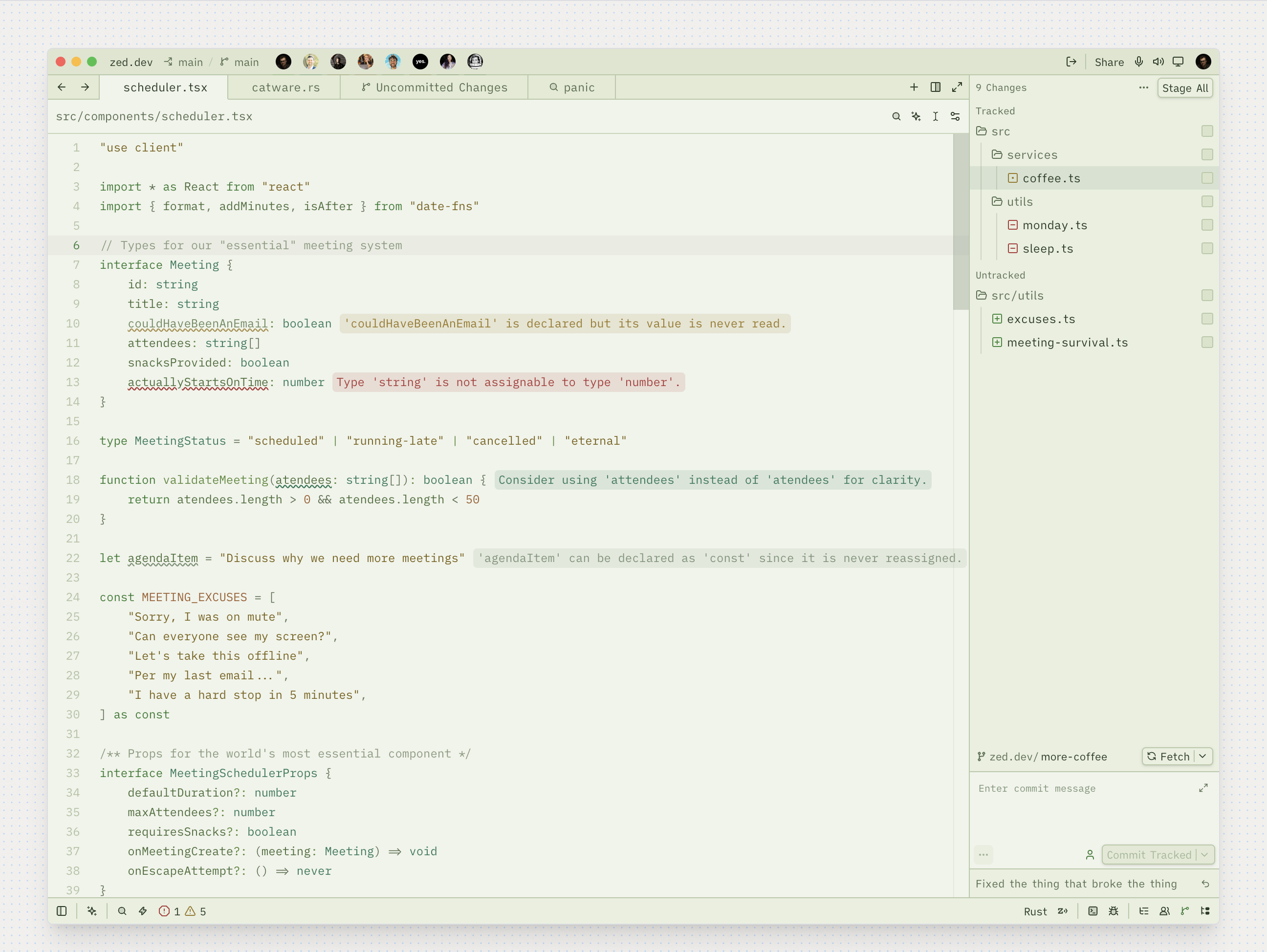Screen dimensions: 1267x952
Task: Click the screen share monitor icon
Action: [x=1178, y=62]
